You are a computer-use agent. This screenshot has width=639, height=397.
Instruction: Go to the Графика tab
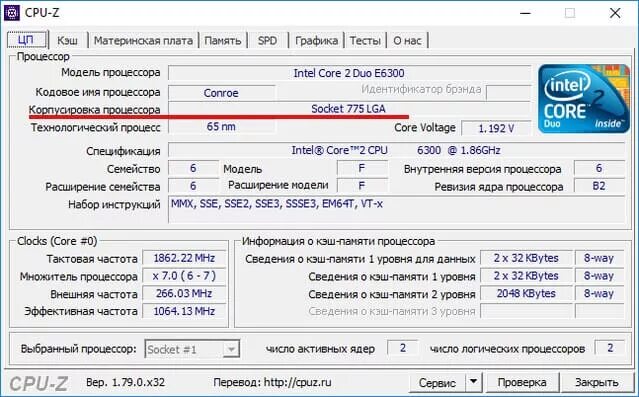pos(316,40)
